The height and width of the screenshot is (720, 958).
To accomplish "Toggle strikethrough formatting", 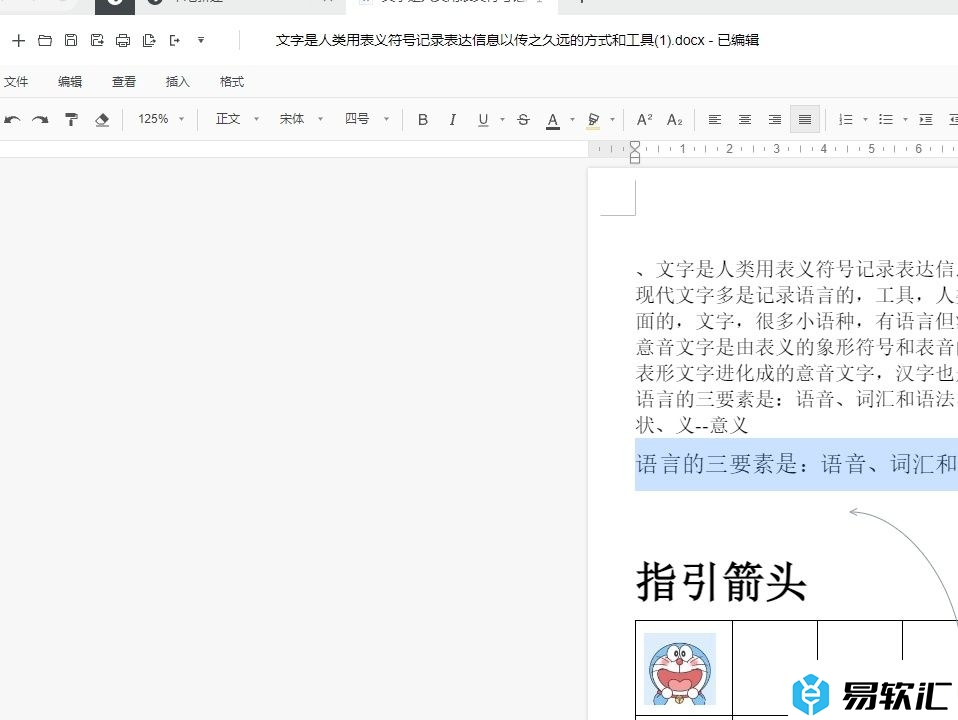I will 523,120.
